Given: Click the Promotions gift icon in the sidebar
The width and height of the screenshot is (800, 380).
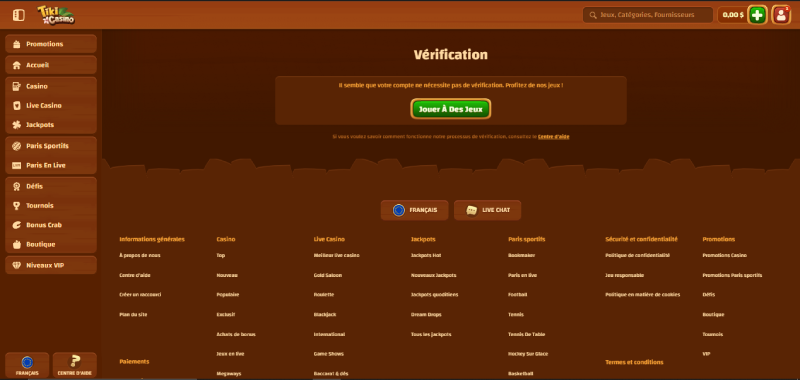Looking at the screenshot, I should coord(16,44).
